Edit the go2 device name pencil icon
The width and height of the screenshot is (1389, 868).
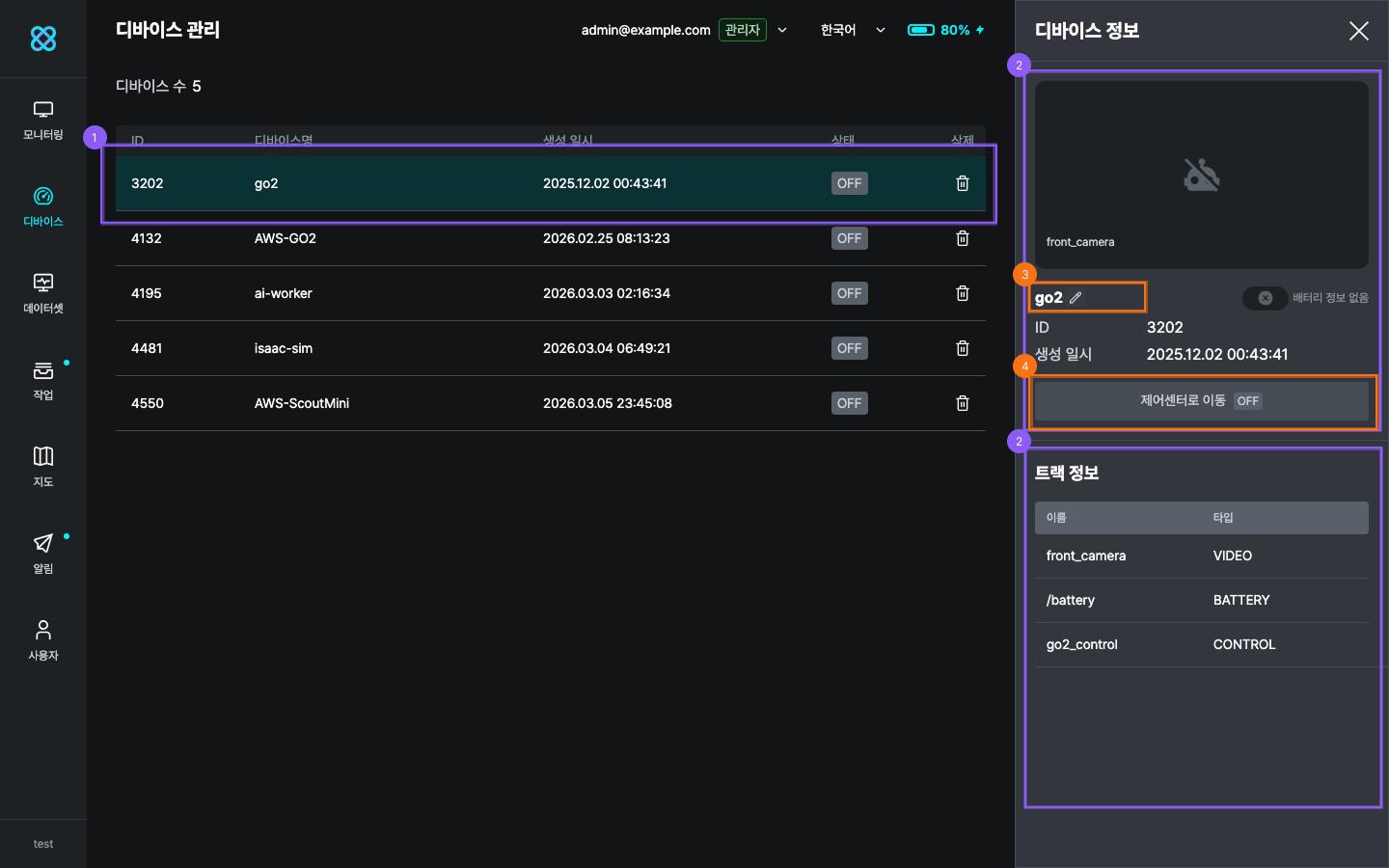pos(1076,298)
